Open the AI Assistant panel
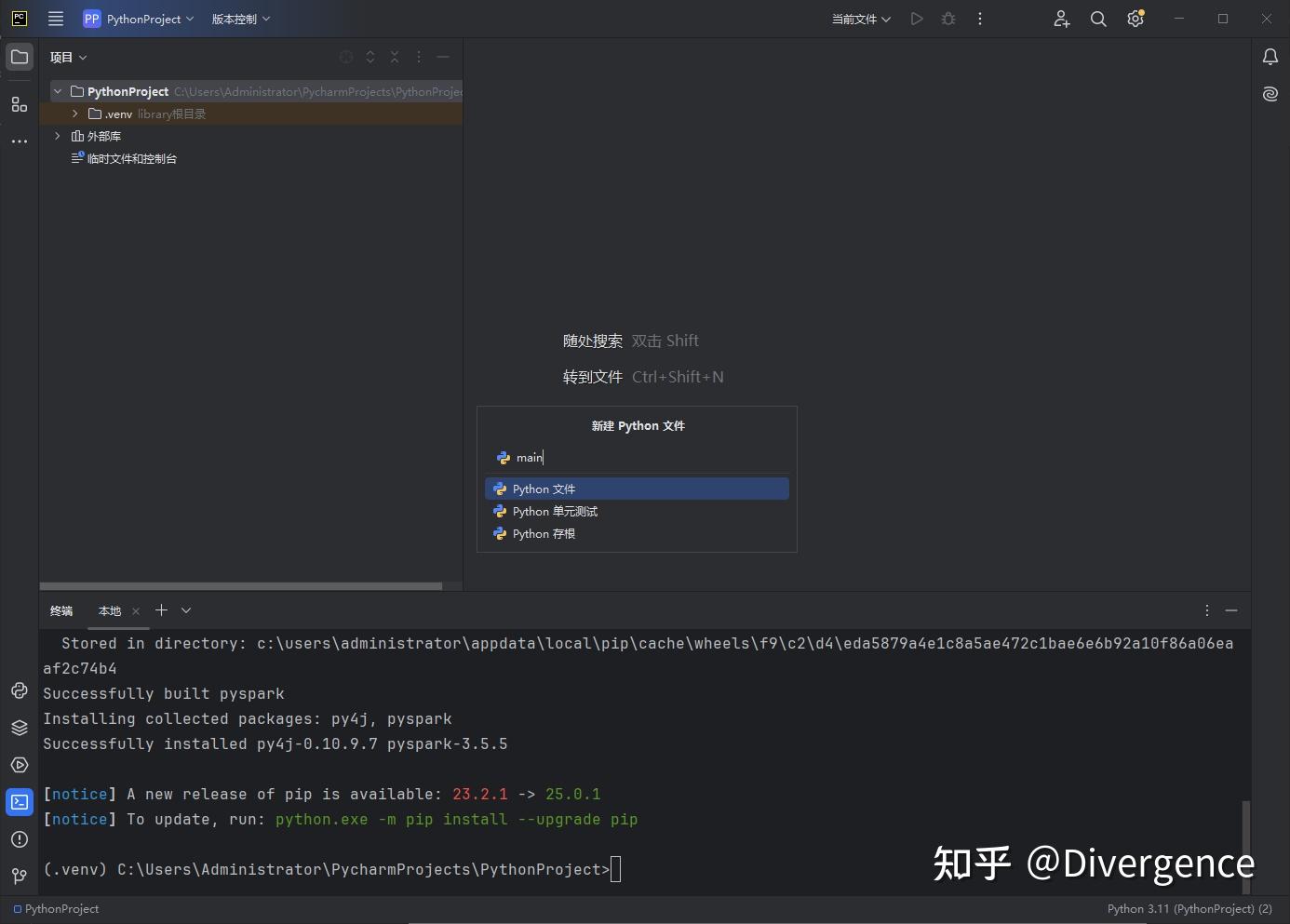The width and height of the screenshot is (1290, 924). pos(1270,94)
